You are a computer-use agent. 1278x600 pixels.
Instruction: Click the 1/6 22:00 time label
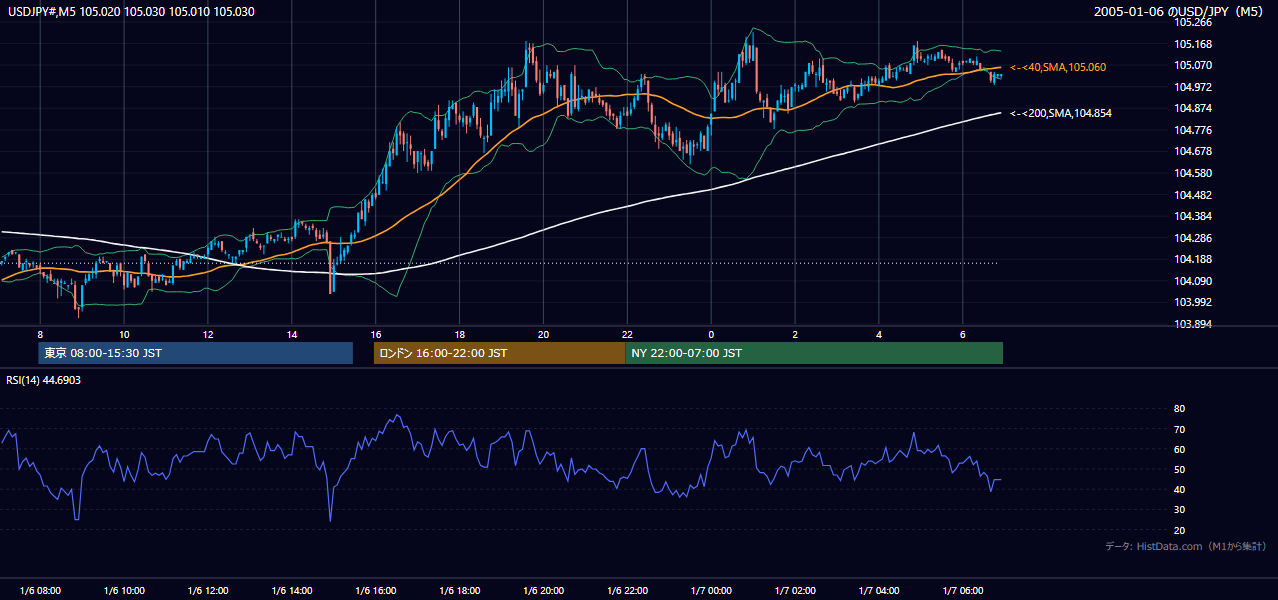point(627,590)
